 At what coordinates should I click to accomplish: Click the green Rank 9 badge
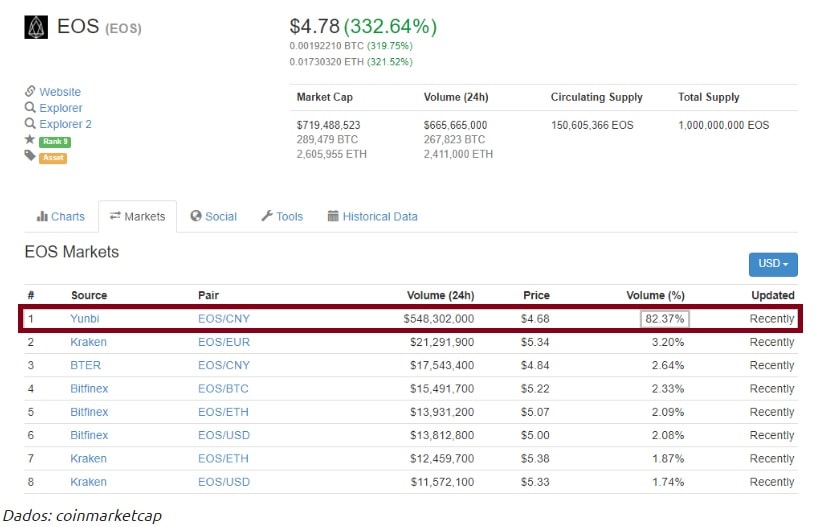[x=54, y=142]
